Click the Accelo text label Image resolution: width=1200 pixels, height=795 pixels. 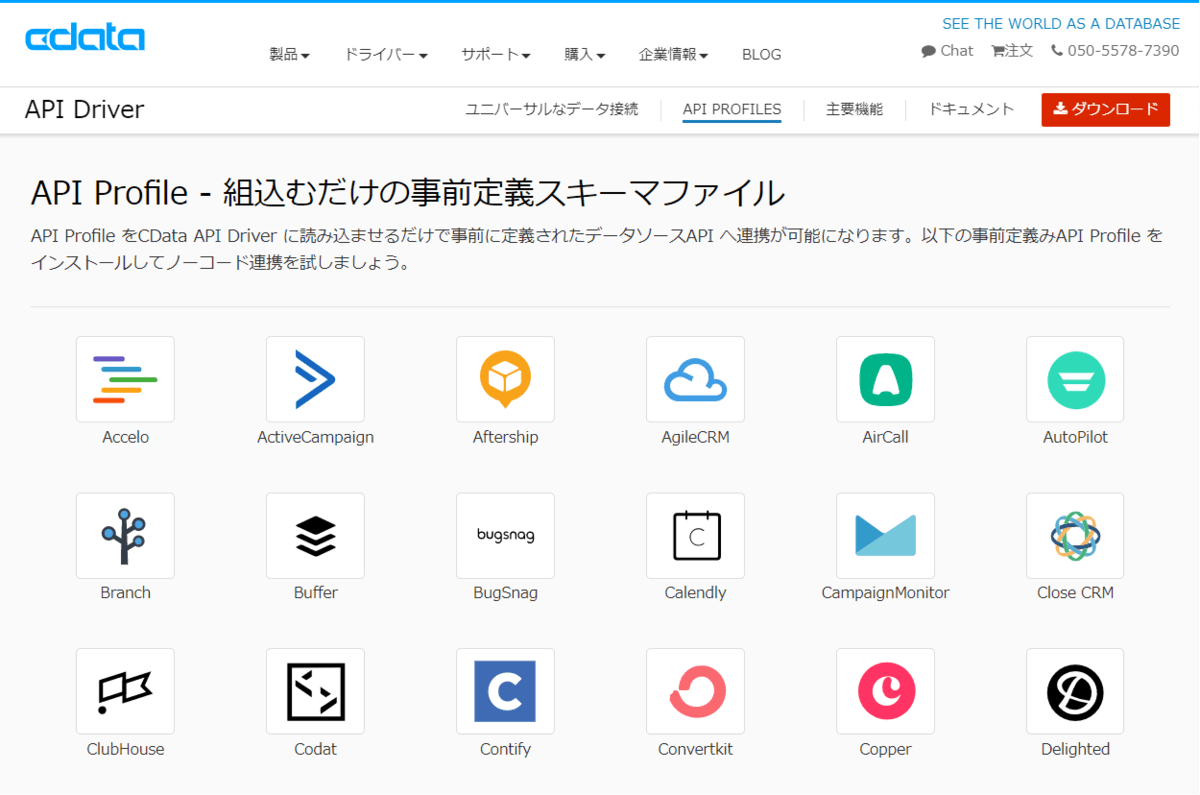click(125, 437)
